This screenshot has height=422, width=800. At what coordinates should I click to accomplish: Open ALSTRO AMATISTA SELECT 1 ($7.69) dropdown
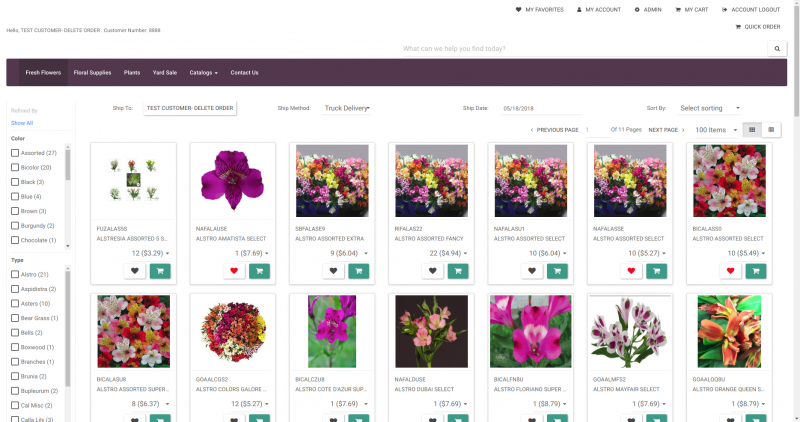(x=252, y=253)
